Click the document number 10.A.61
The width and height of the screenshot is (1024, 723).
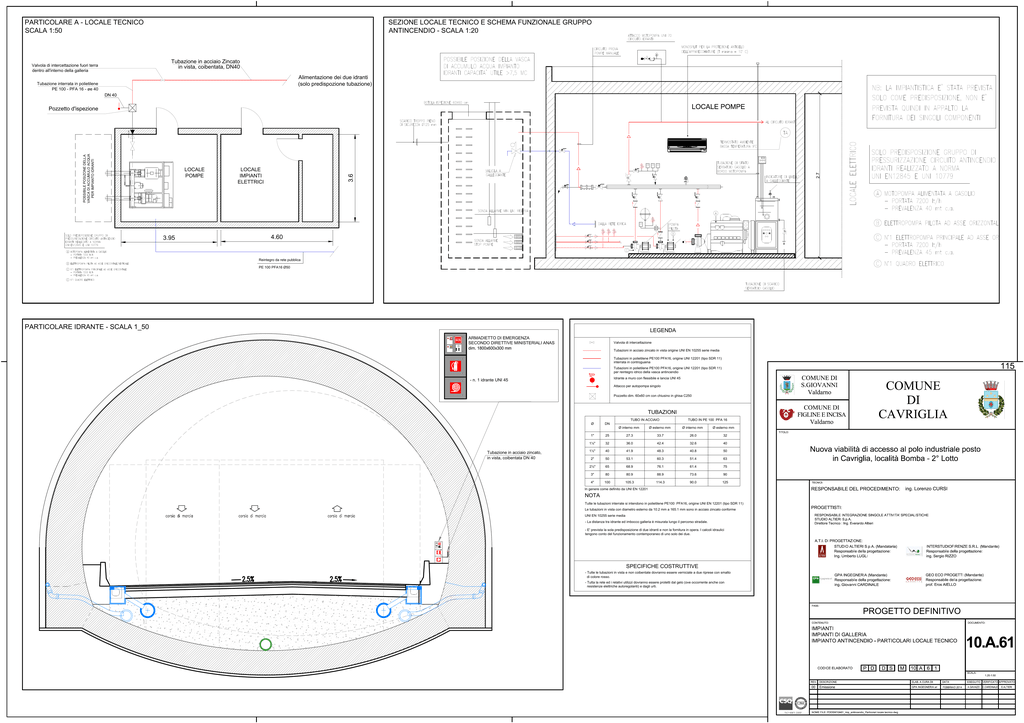(990, 643)
